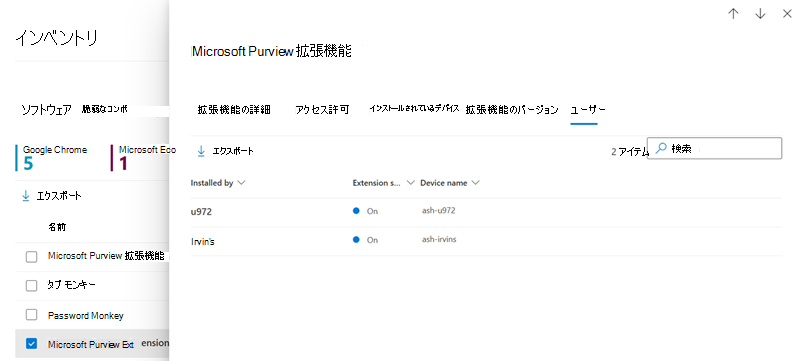This screenshot has width=800, height=361.
Task: Click エクスポート in the inventory list
Action: click(59, 196)
